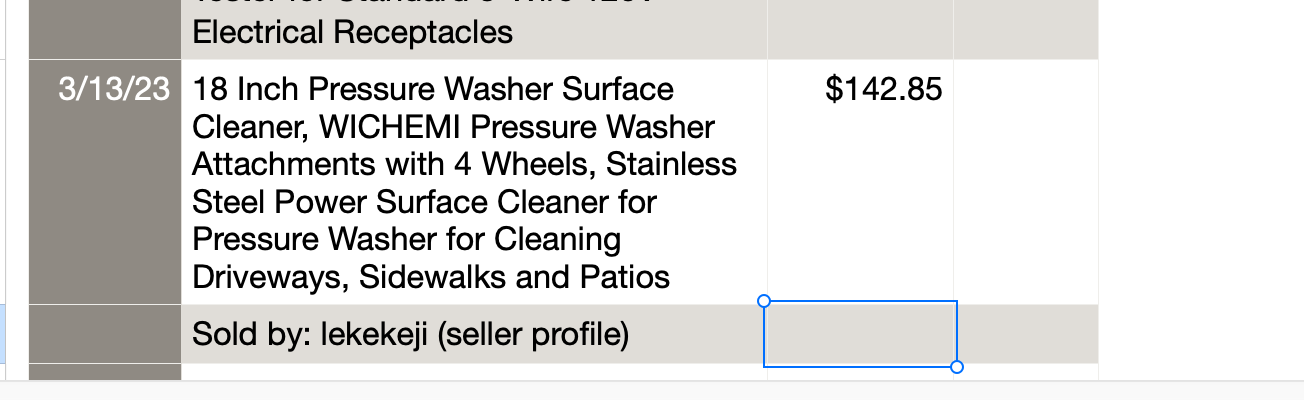Viewport: 1304px width, 400px height.
Task: Click the highlighted blue row header at left edge
Action: click(x=3, y=334)
